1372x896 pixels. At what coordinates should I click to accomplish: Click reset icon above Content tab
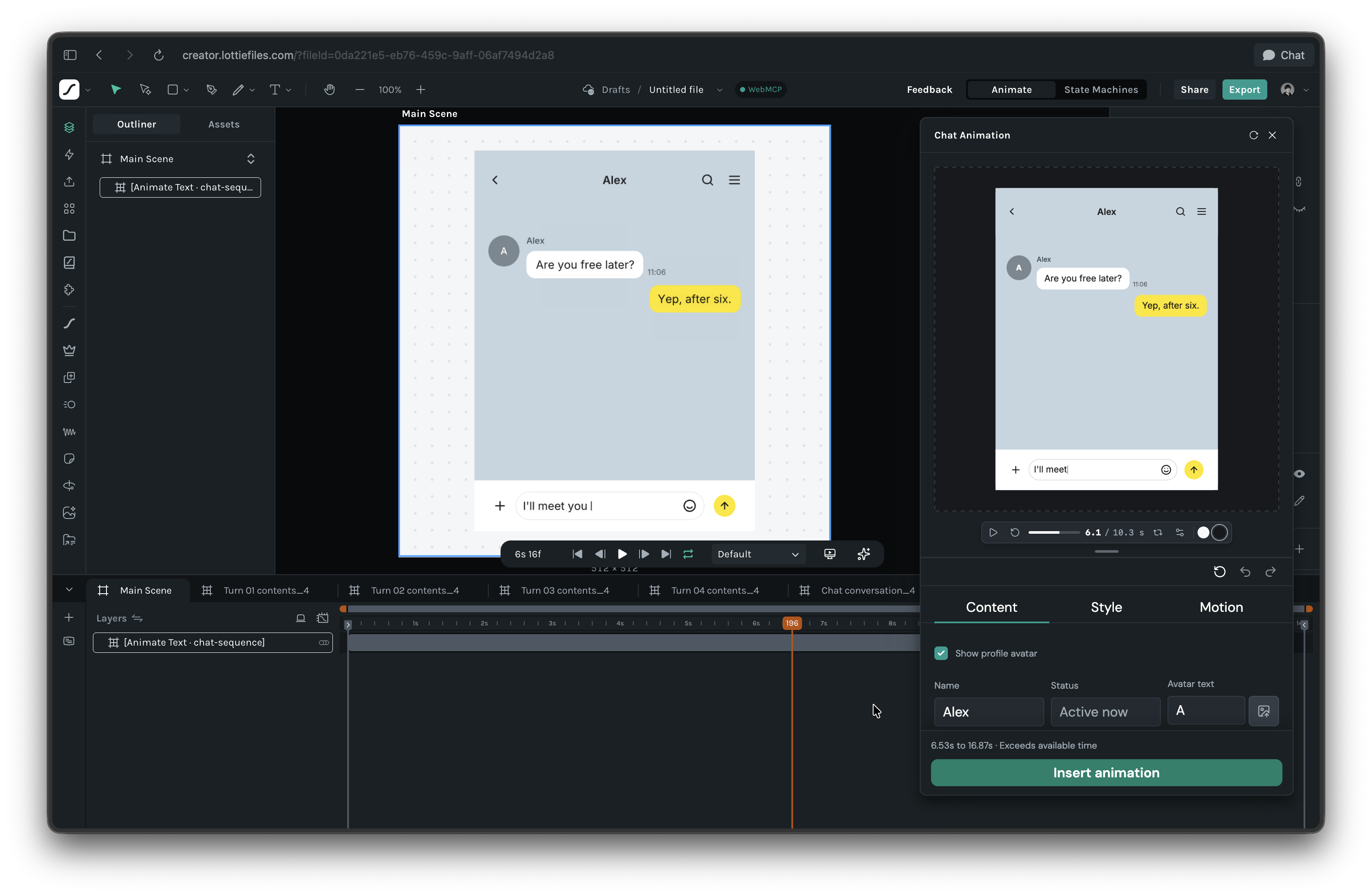[x=1220, y=572]
